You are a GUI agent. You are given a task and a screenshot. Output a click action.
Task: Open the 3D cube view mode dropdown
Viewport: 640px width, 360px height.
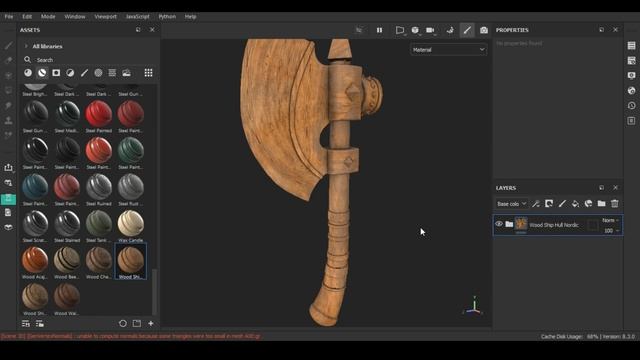(415, 30)
